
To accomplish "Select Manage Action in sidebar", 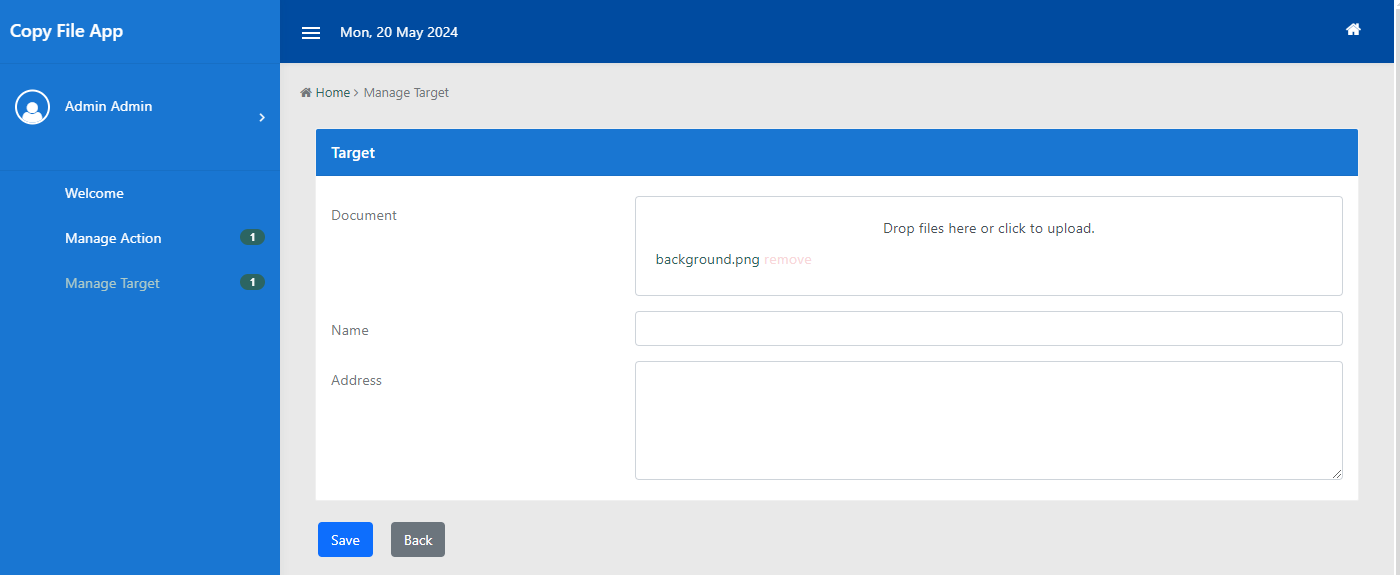I will coord(113,239).
